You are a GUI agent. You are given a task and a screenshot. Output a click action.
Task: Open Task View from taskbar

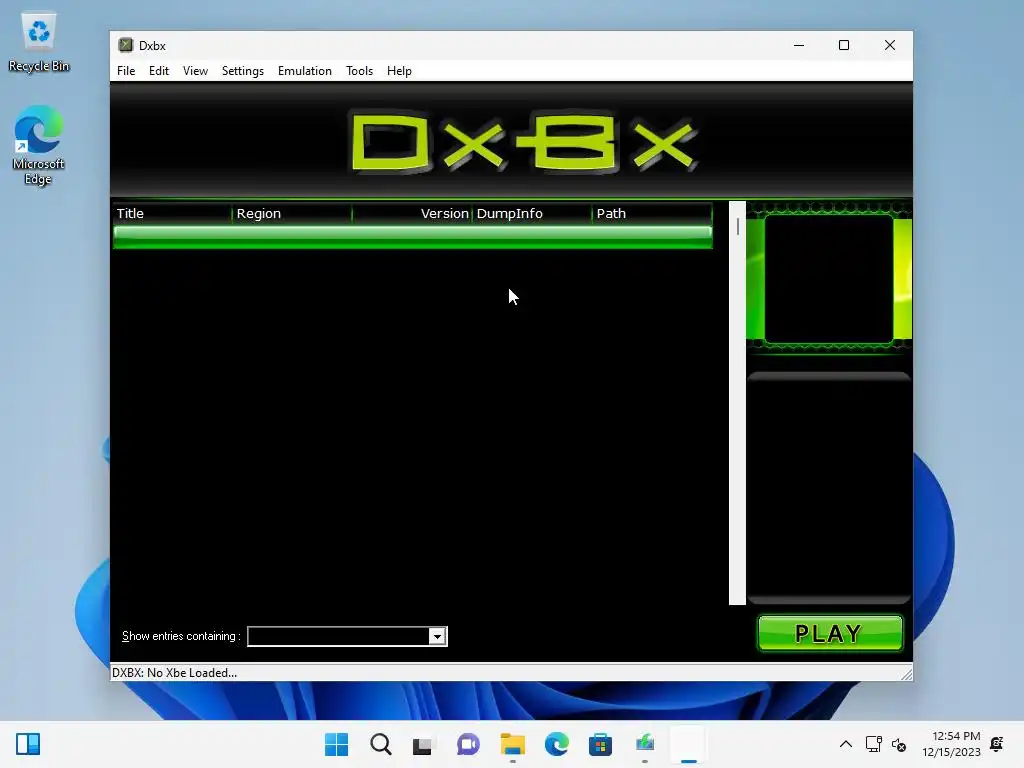click(x=423, y=744)
